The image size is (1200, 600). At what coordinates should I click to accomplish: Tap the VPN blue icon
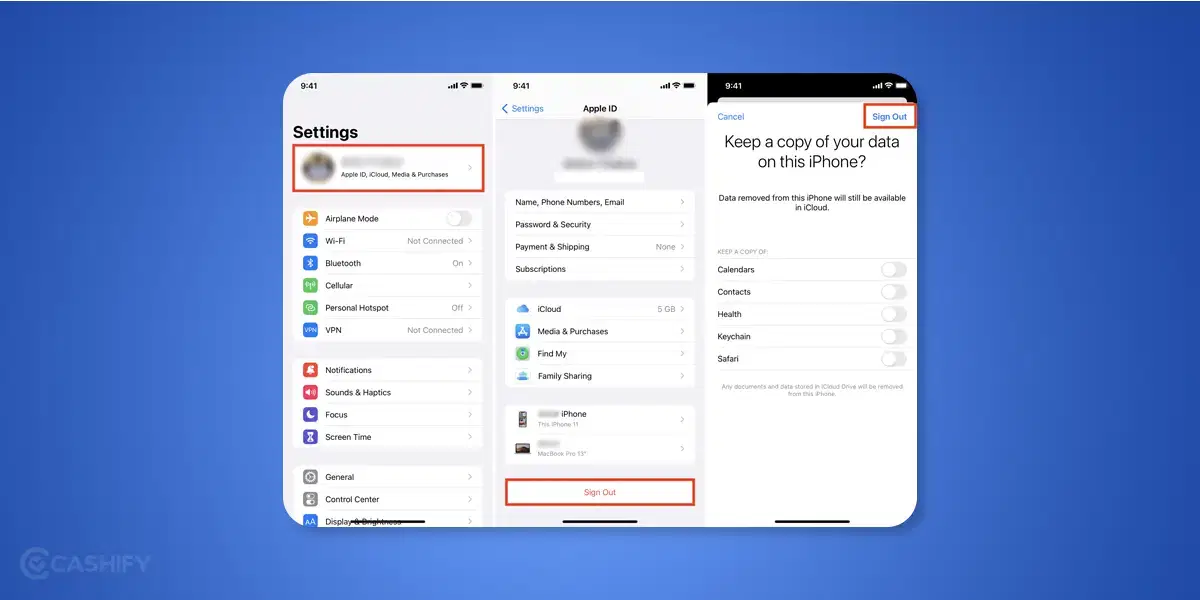point(310,330)
